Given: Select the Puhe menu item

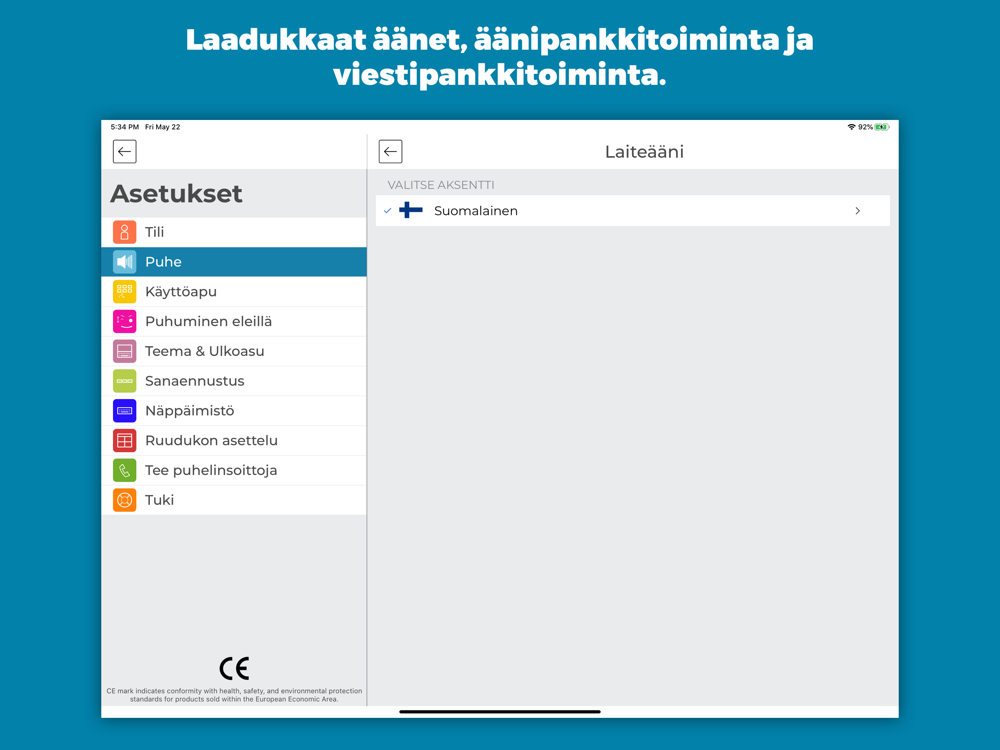Looking at the screenshot, I should click(x=234, y=261).
